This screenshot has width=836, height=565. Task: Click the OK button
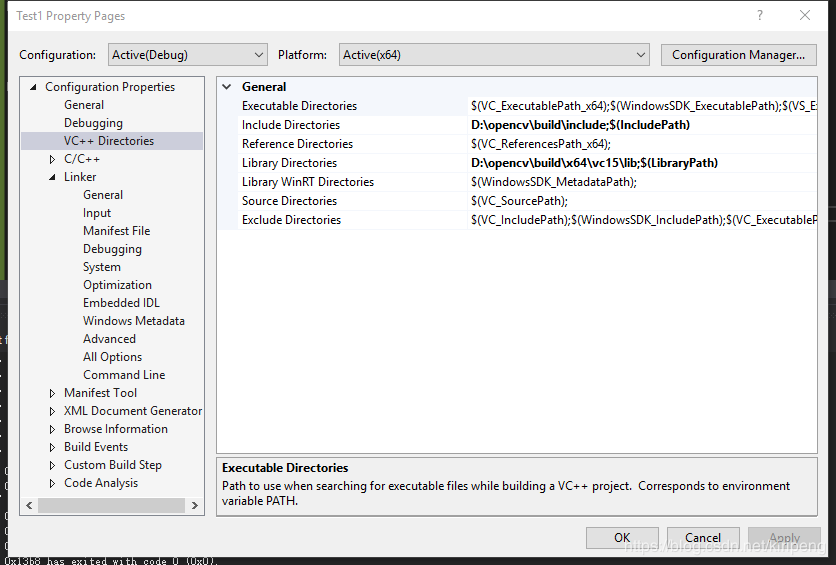[622, 537]
